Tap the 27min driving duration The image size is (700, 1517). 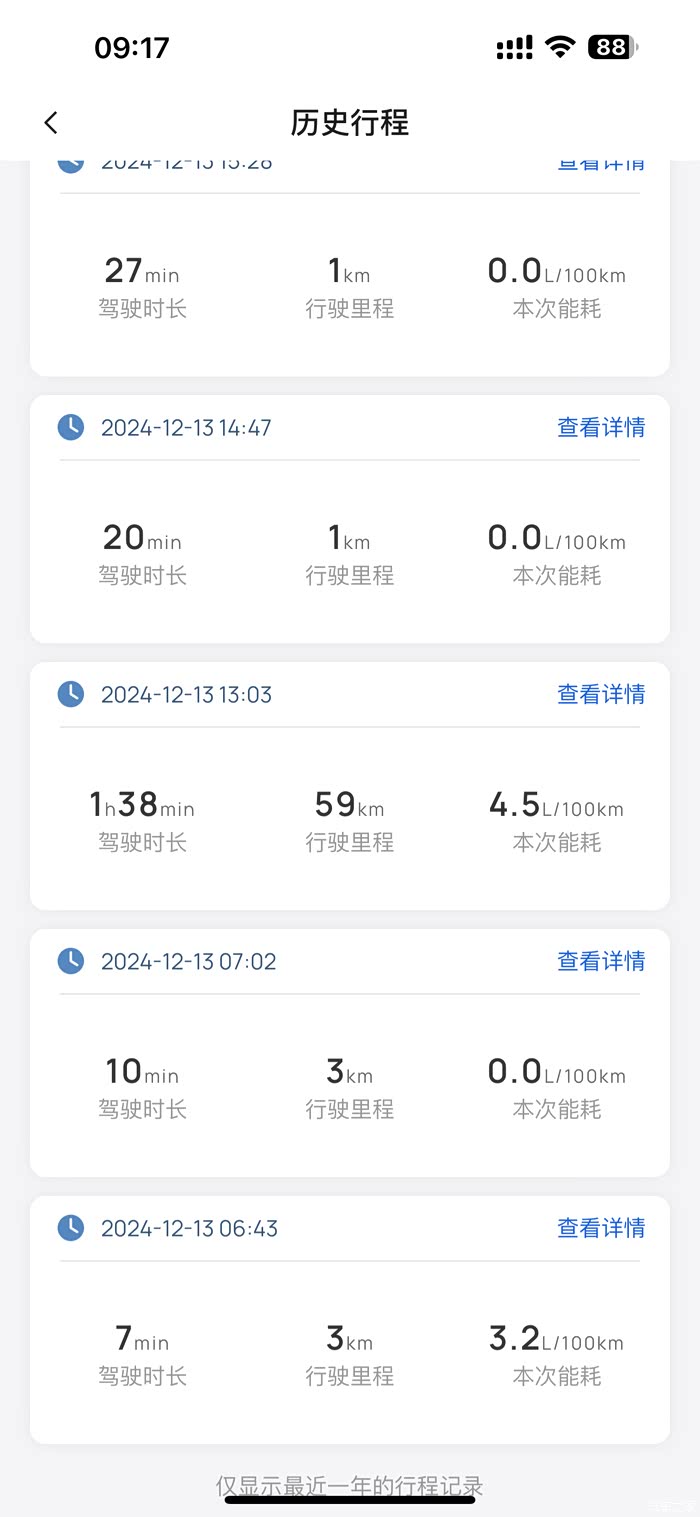tap(142, 271)
